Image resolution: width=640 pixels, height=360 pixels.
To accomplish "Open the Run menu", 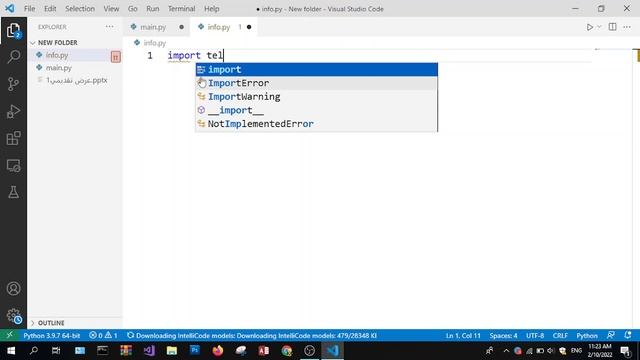I will coord(153,9).
